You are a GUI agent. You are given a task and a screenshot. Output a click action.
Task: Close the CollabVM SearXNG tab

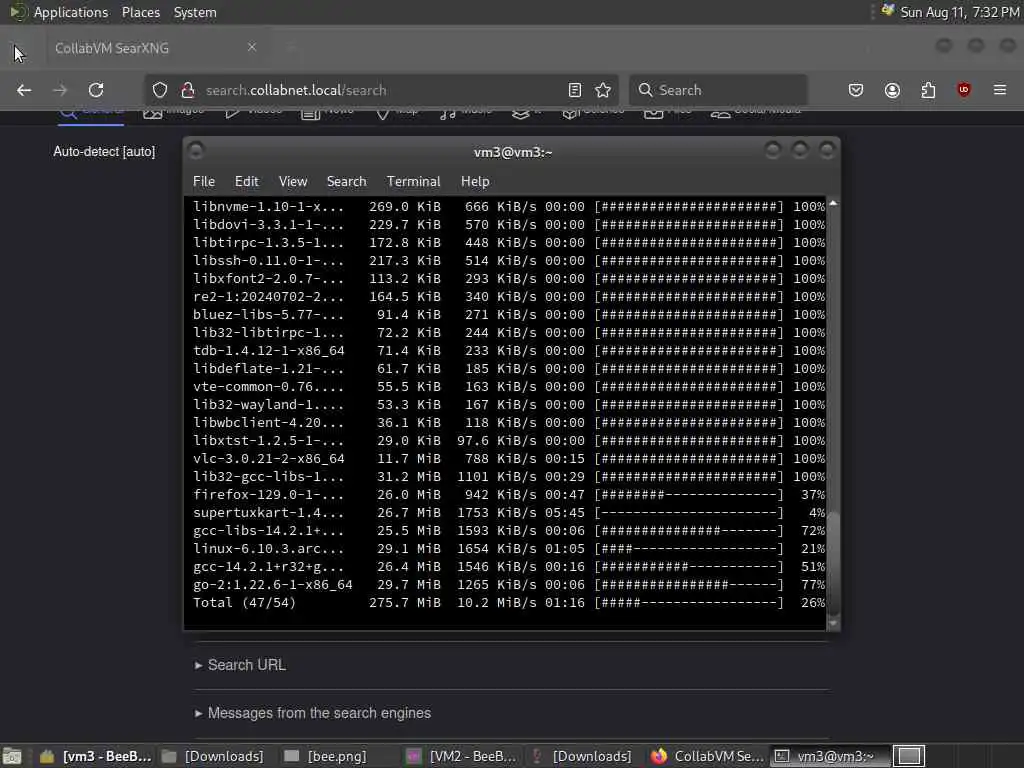252,47
